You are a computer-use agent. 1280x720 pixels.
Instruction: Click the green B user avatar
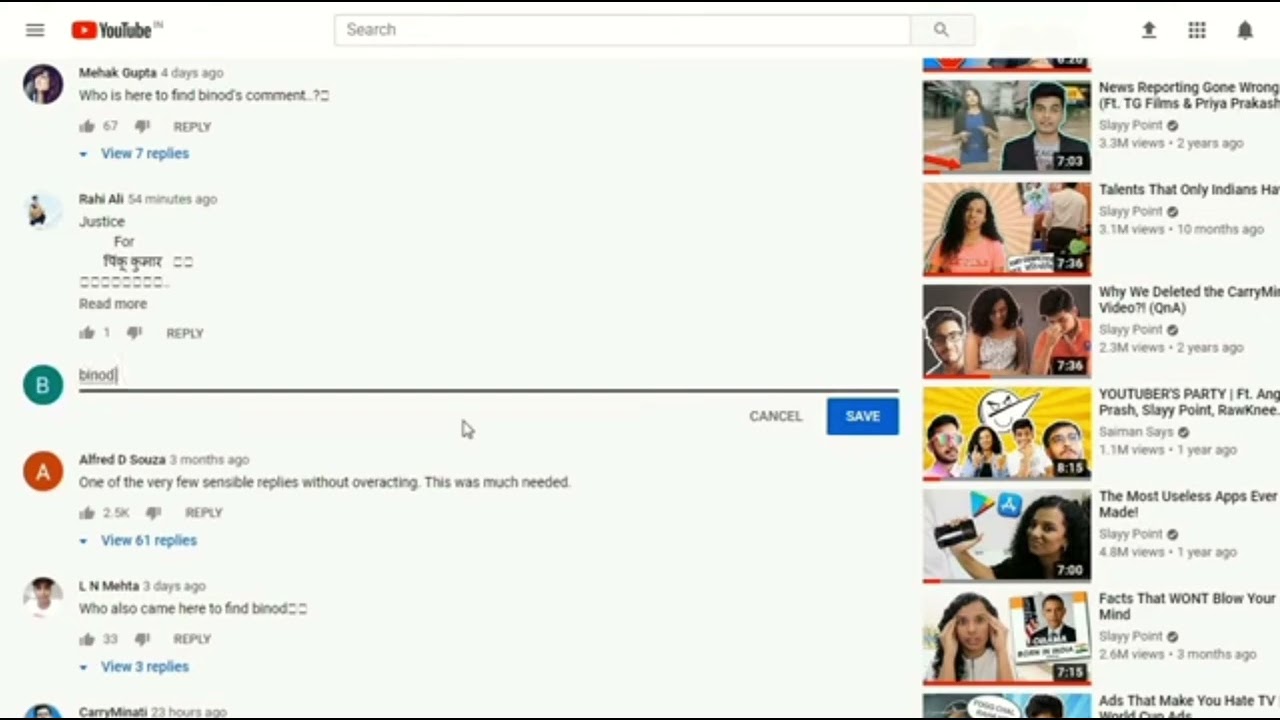(43, 385)
